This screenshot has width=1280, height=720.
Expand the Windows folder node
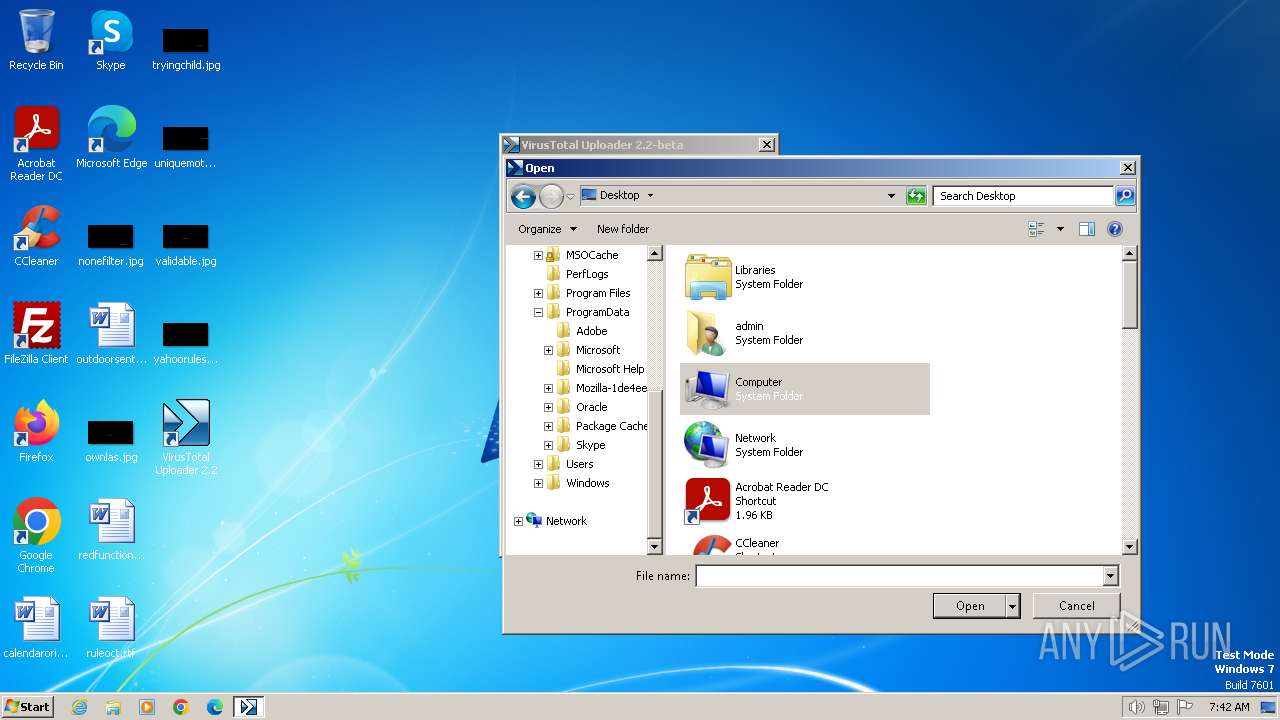pyautogui.click(x=538, y=483)
